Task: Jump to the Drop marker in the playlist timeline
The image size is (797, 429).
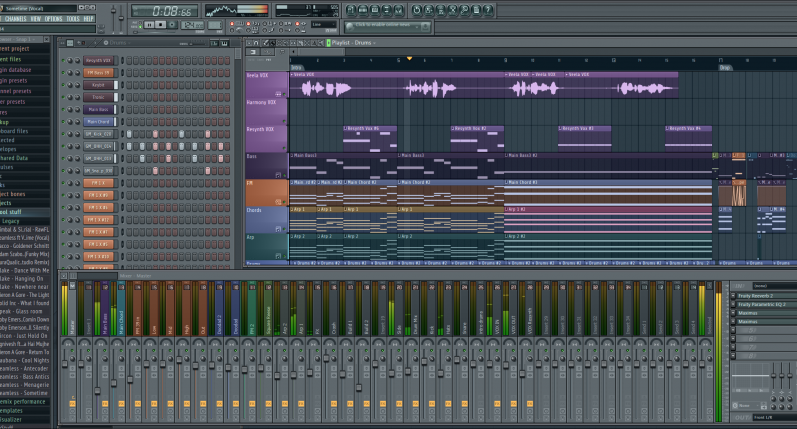Action: (x=725, y=67)
